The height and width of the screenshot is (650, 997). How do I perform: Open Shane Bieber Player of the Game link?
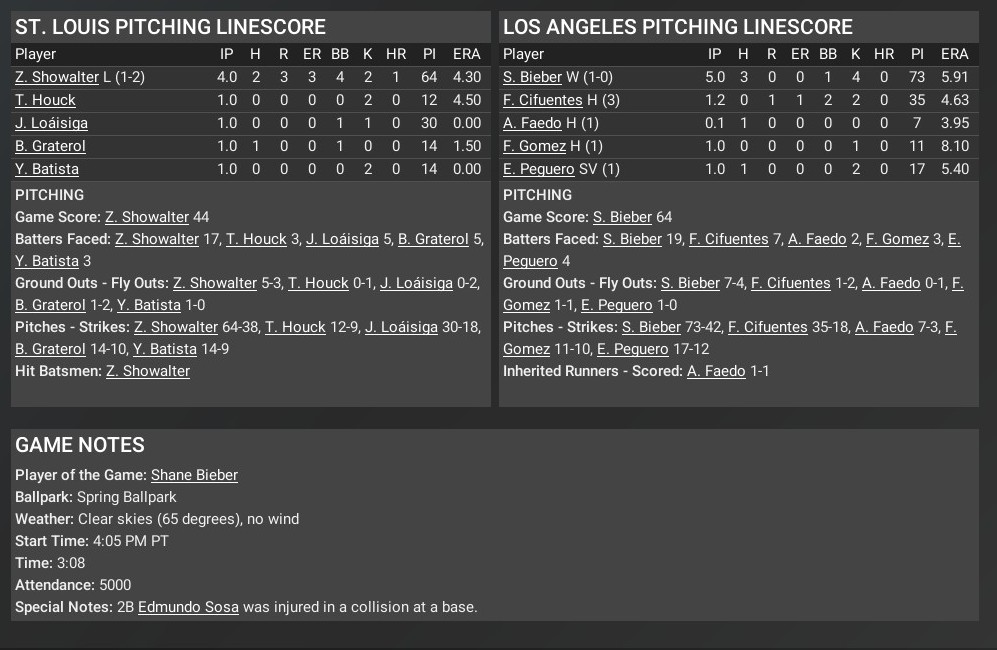pyautogui.click(x=194, y=475)
